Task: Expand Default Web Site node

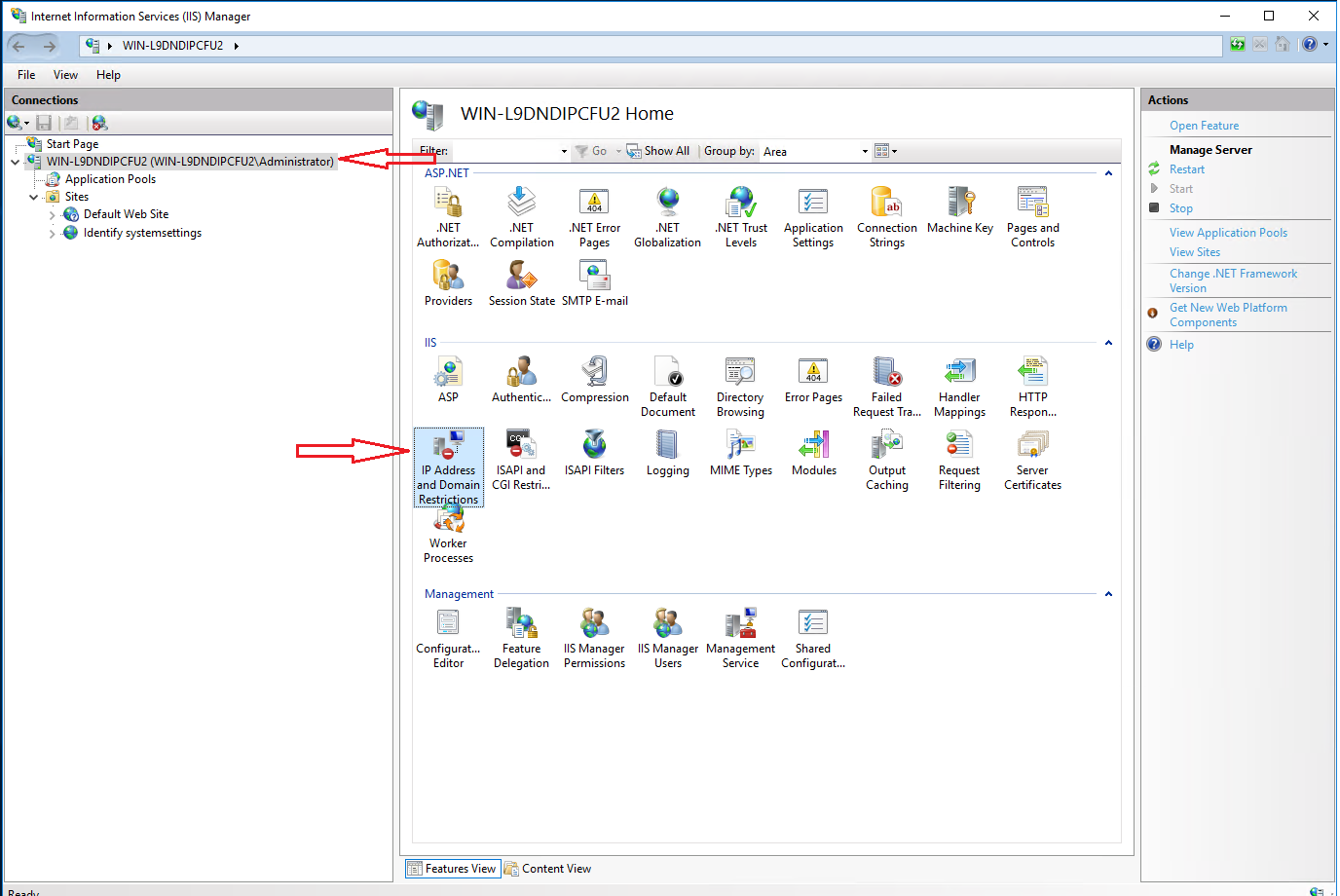Action: pyautogui.click(x=52, y=215)
